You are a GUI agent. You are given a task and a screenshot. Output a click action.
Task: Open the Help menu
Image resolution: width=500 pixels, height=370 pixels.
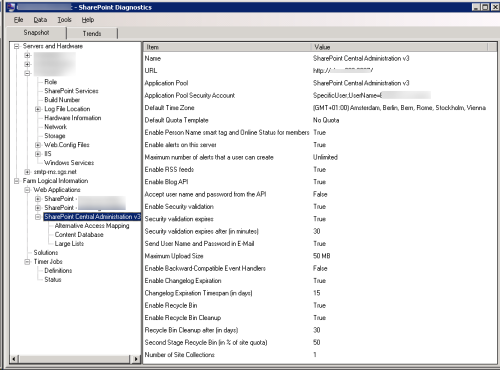pos(88,20)
